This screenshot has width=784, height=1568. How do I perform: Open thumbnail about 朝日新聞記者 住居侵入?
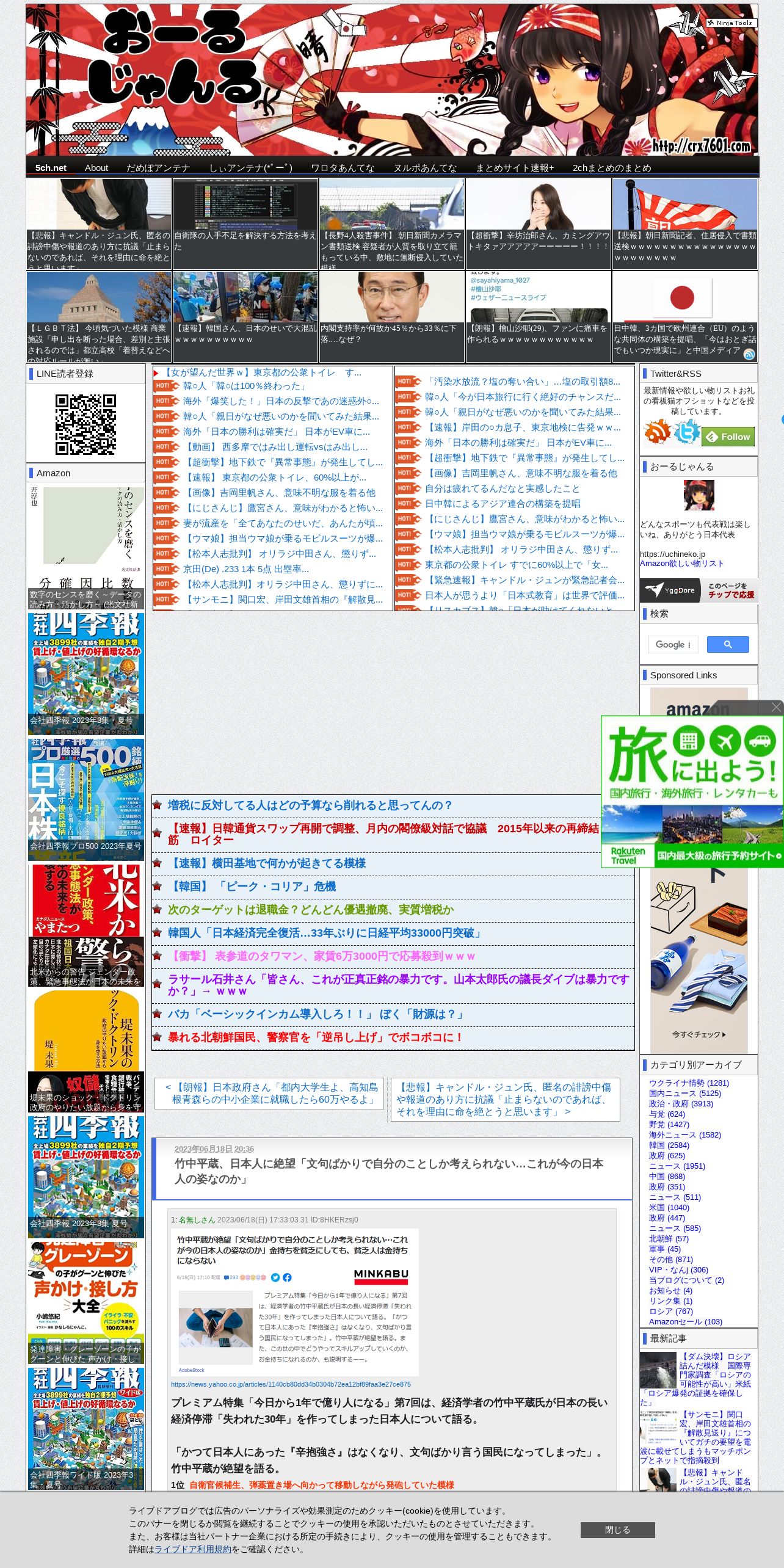(685, 224)
